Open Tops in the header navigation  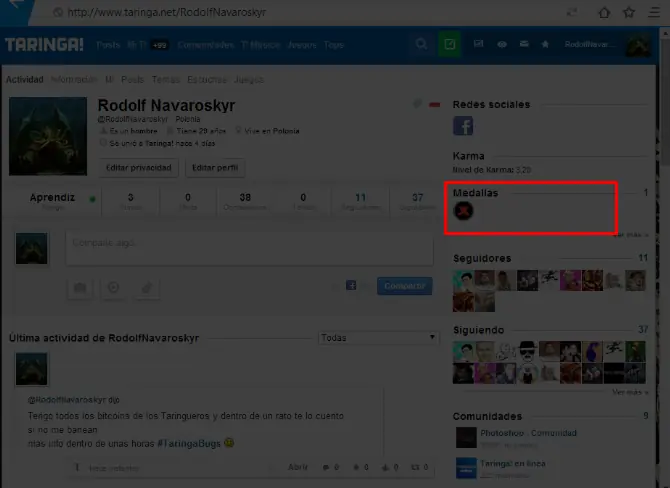(334, 45)
